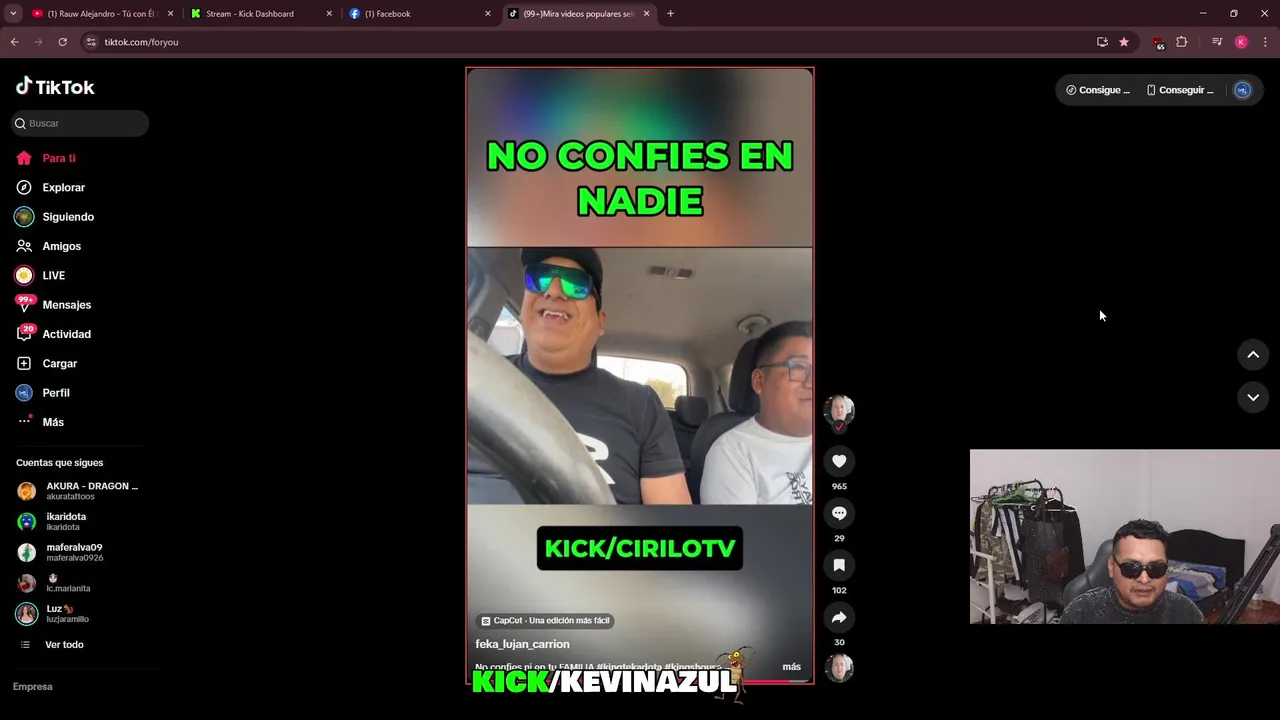Click CapCut edición más fácil tag
The image size is (1280, 720).
[x=545, y=621]
